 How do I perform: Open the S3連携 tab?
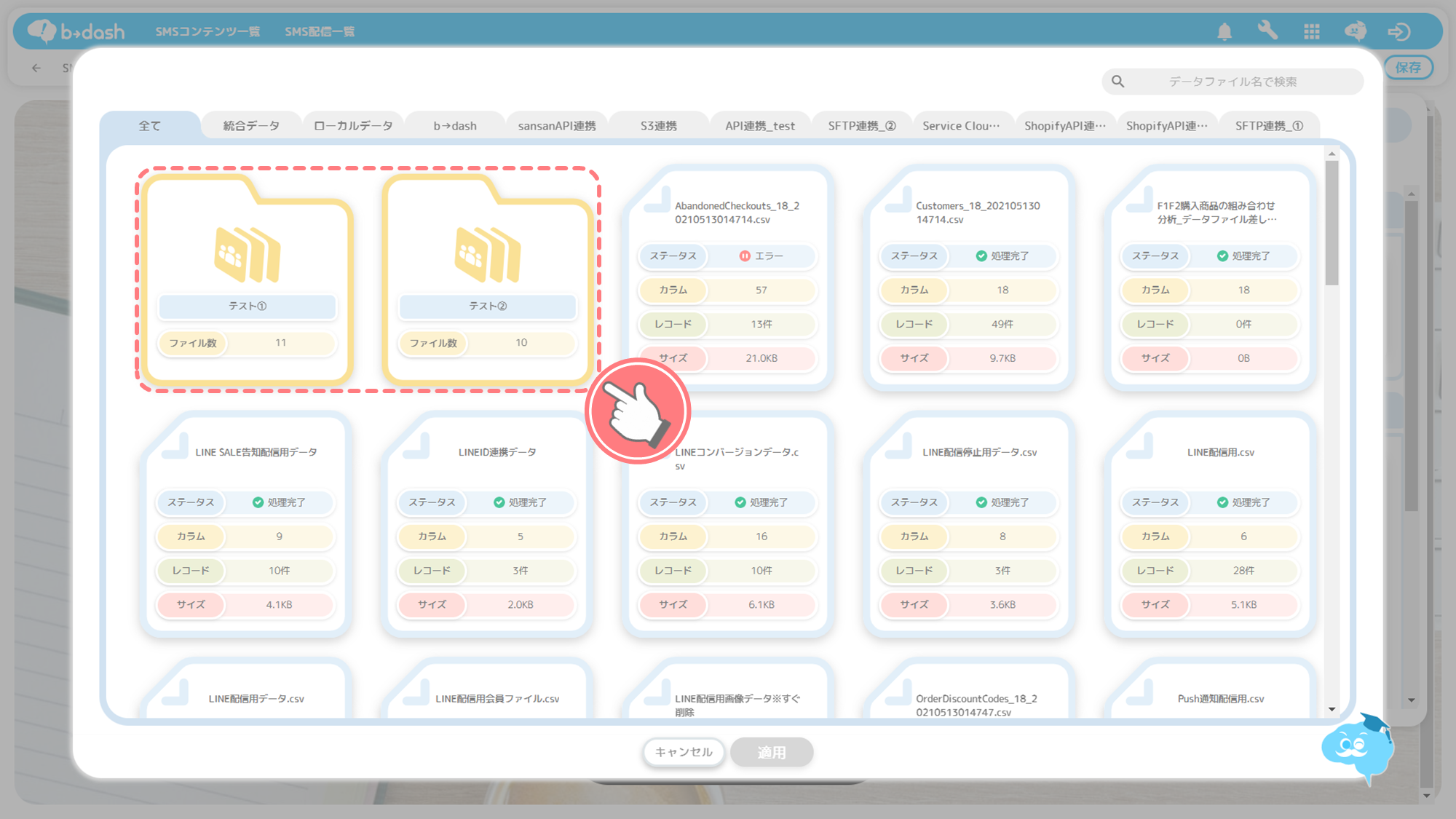point(659,126)
